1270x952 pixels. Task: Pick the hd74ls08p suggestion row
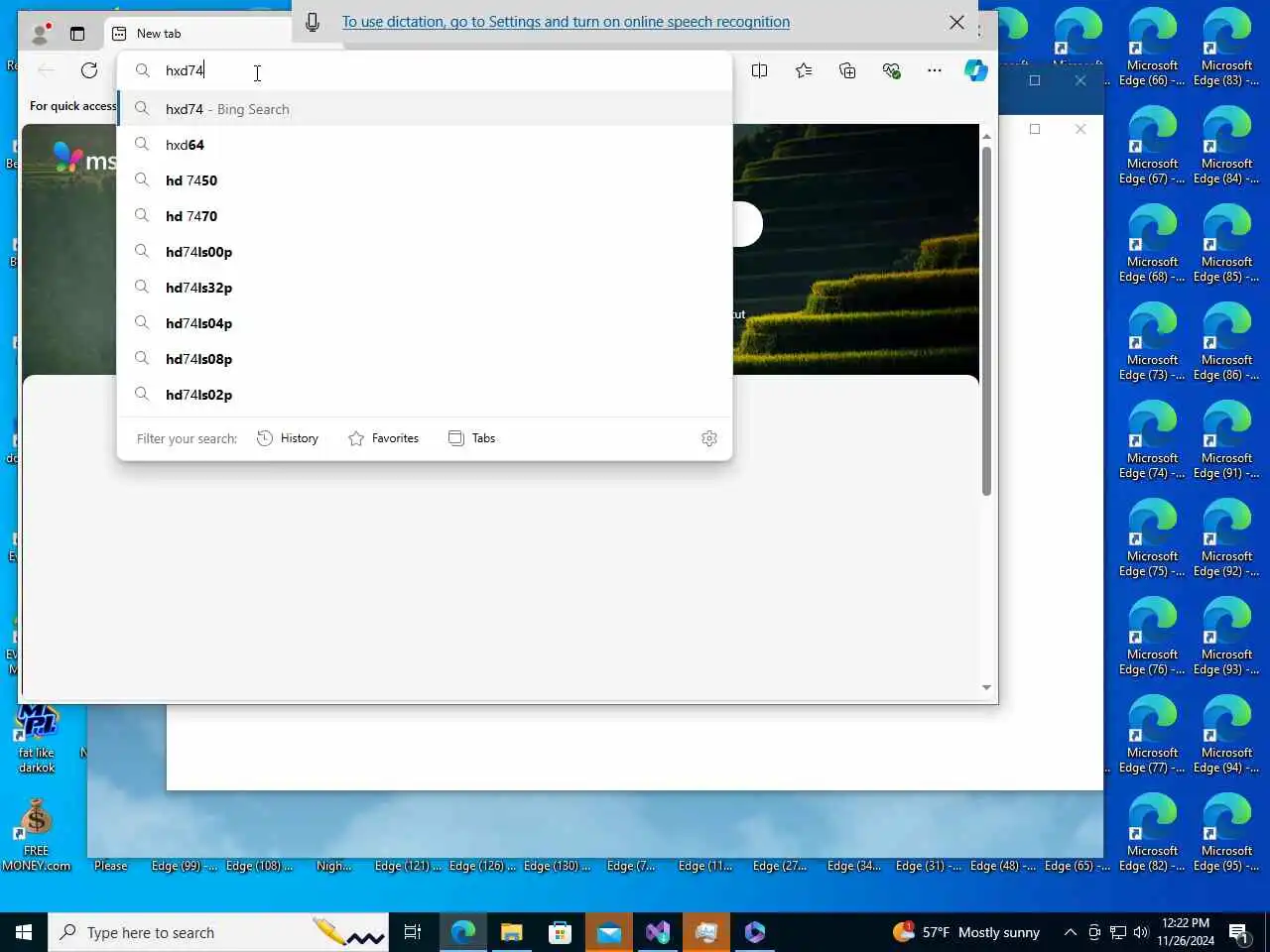(425, 359)
